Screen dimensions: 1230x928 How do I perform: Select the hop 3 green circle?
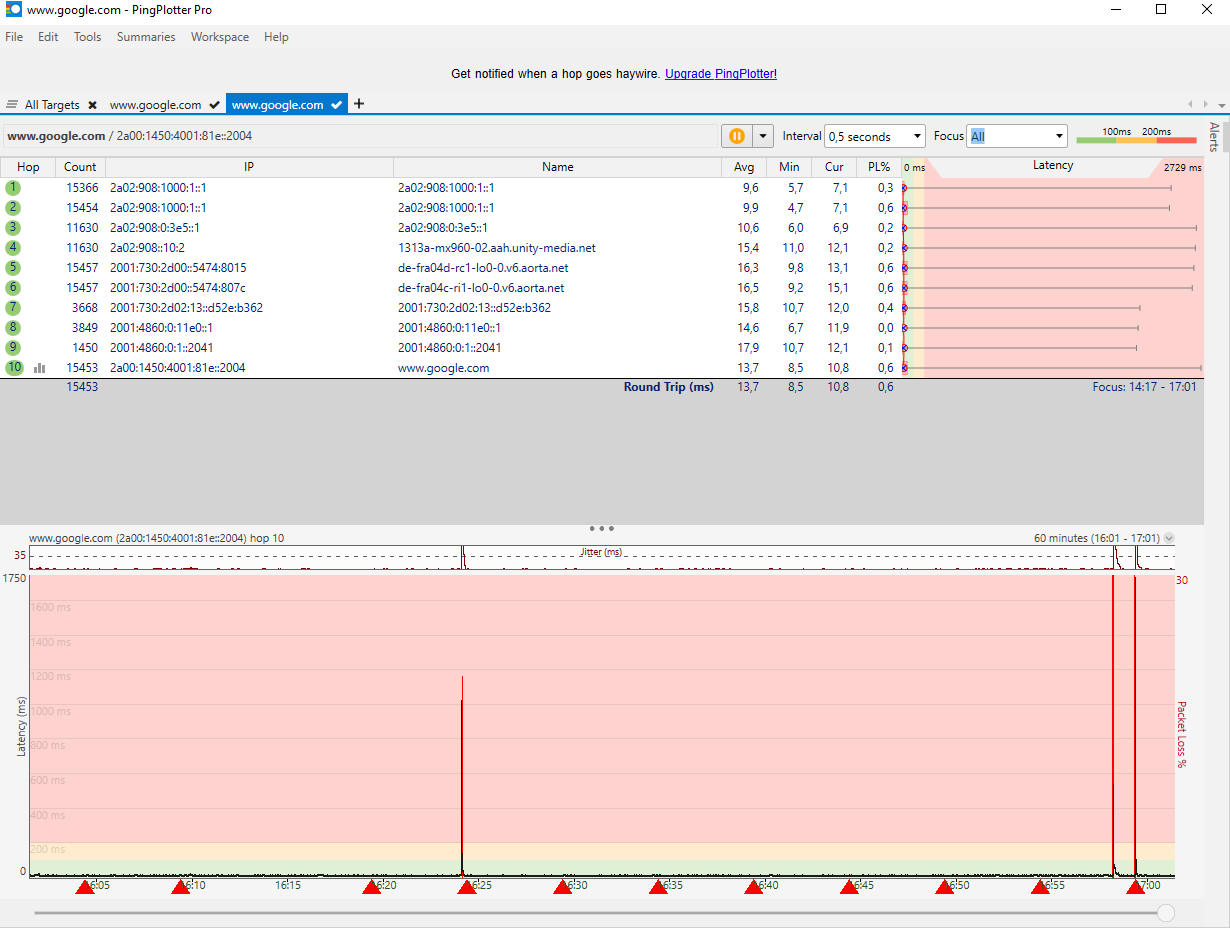coord(12,228)
